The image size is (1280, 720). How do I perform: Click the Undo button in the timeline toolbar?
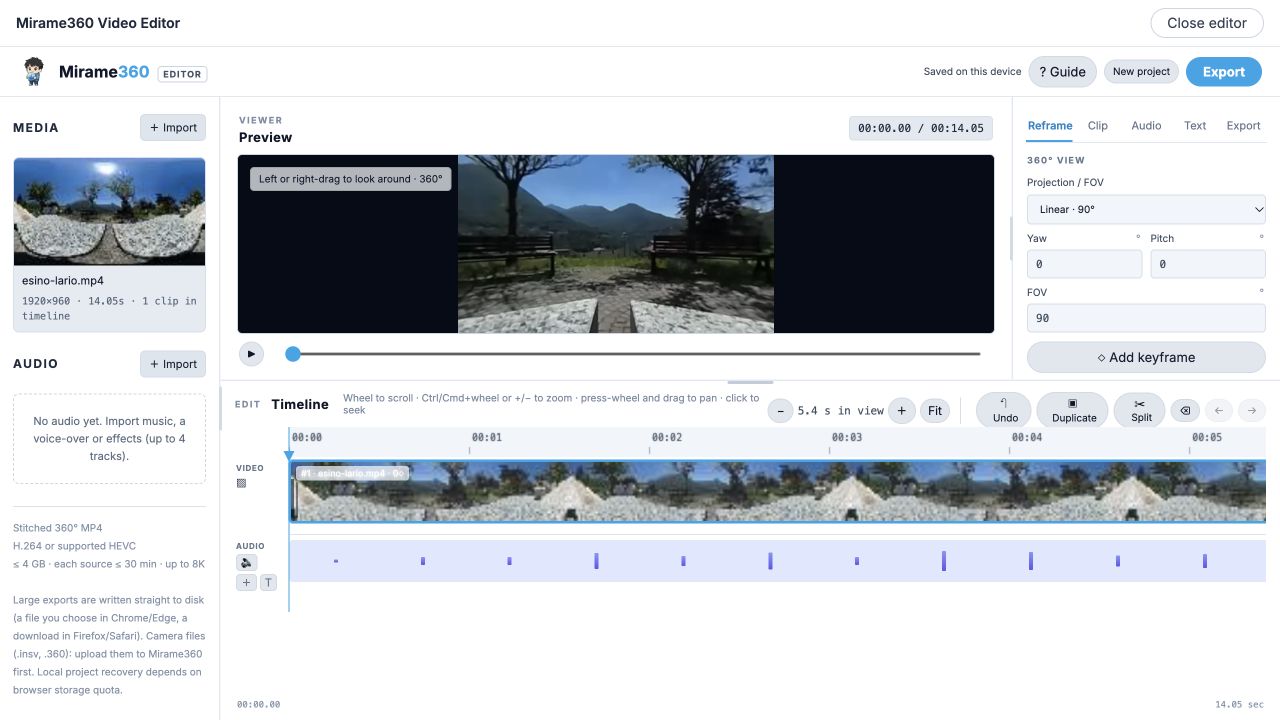pos(1005,410)
